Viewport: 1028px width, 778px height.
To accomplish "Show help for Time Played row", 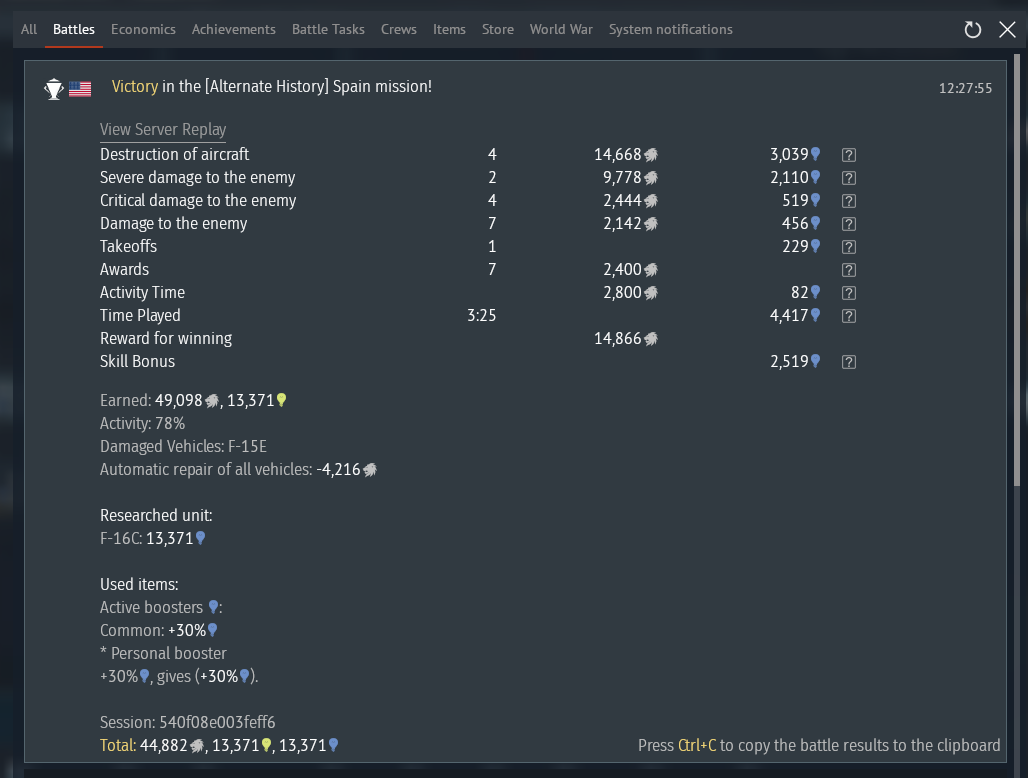I will (848, 315).
